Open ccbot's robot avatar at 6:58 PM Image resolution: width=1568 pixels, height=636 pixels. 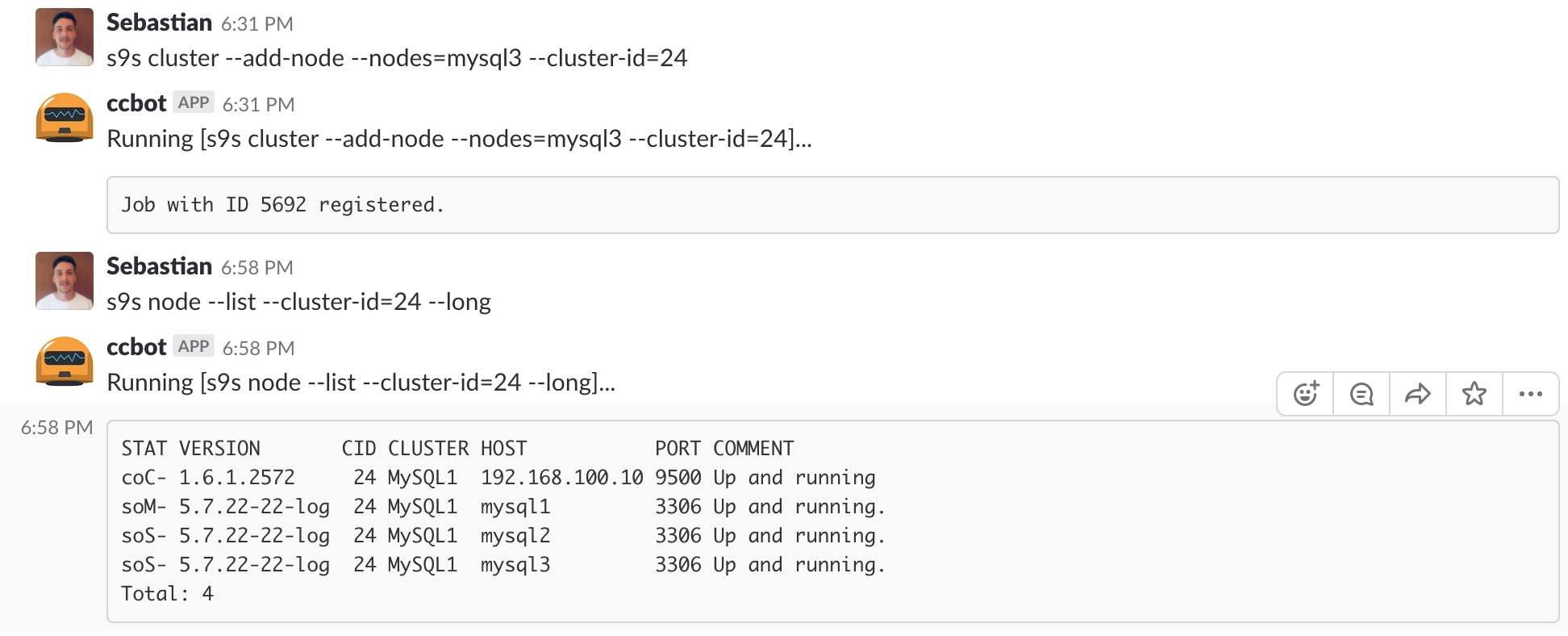point(65,362)
